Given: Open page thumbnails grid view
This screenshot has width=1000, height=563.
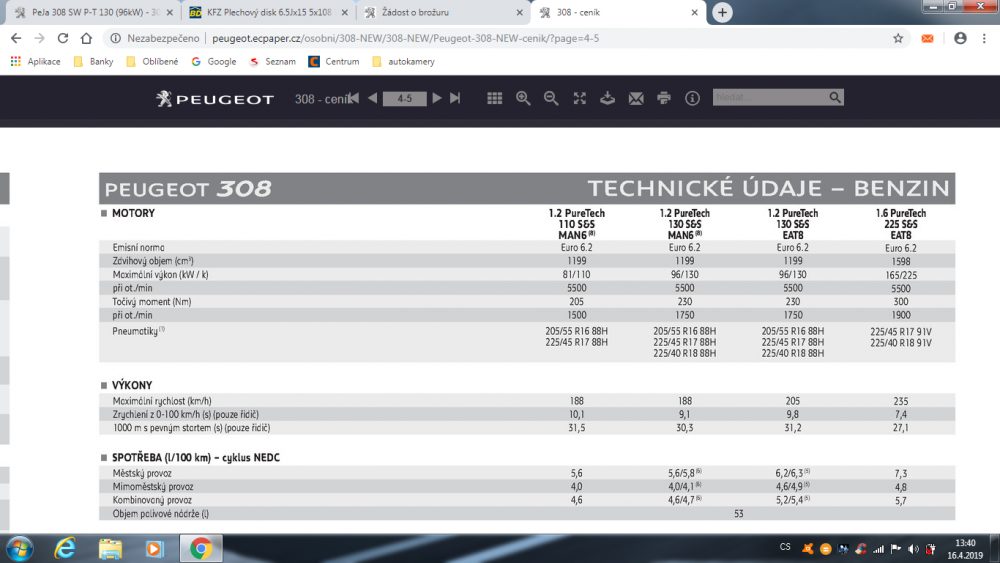Looking at the screenshot, I should pyautogui.click(x=494, y=98).
